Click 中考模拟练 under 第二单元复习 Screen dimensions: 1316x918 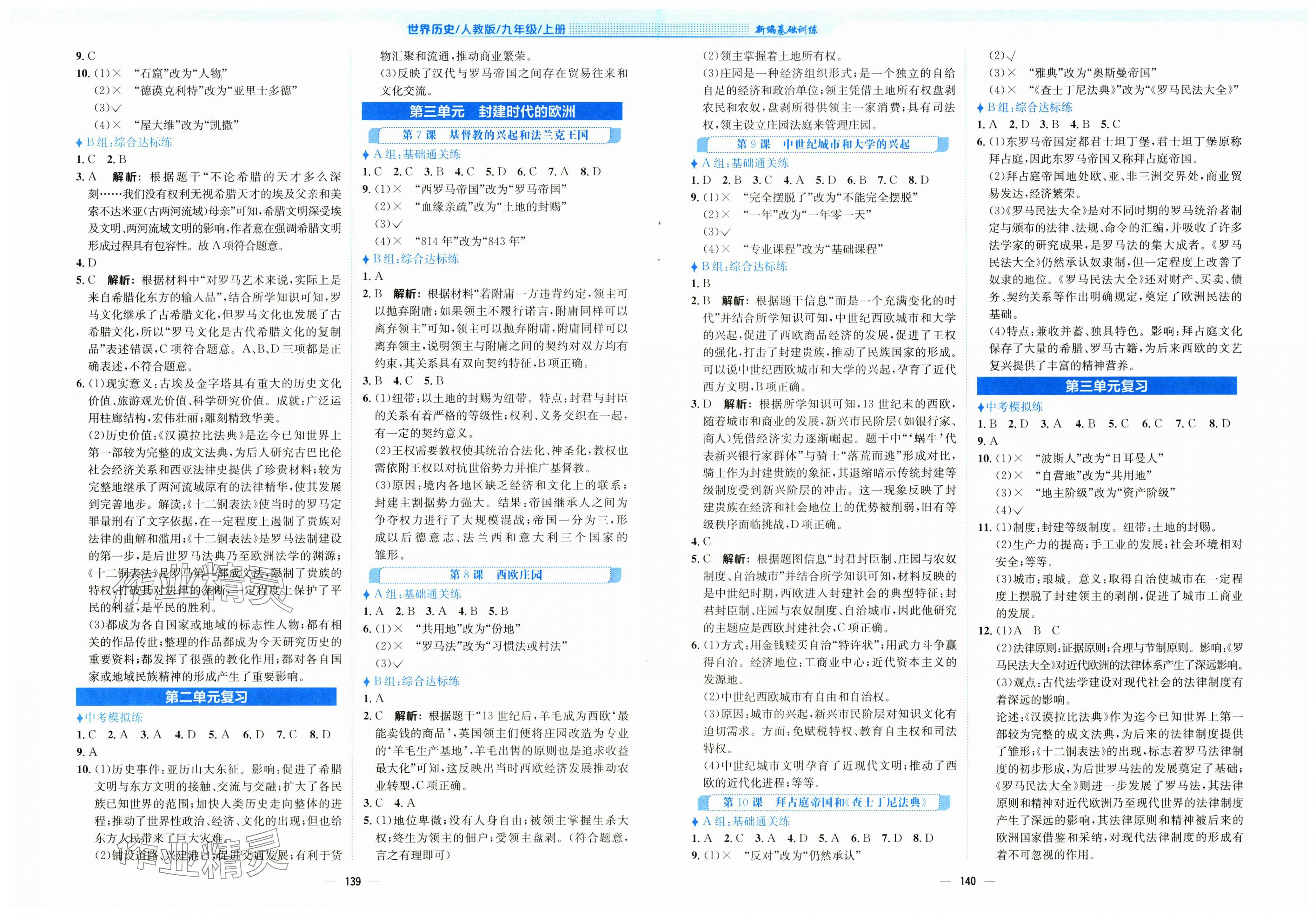[x=110, y=717]
